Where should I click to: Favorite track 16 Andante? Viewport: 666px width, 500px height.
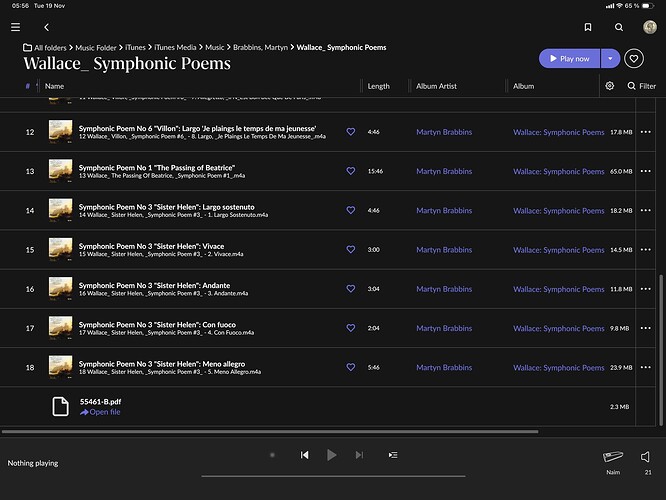(350, 288)
